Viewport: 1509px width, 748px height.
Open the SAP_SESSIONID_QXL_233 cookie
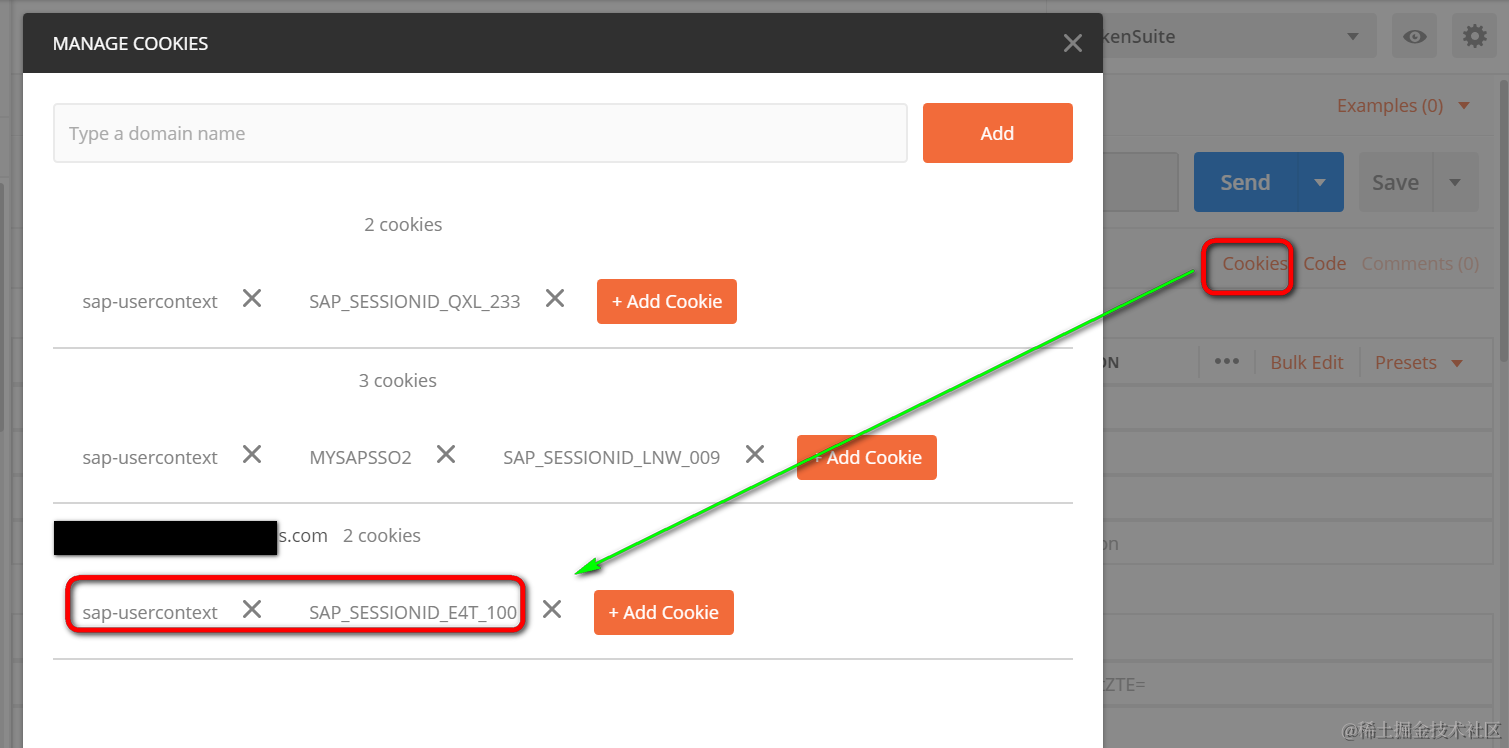(x=415, y=302)
